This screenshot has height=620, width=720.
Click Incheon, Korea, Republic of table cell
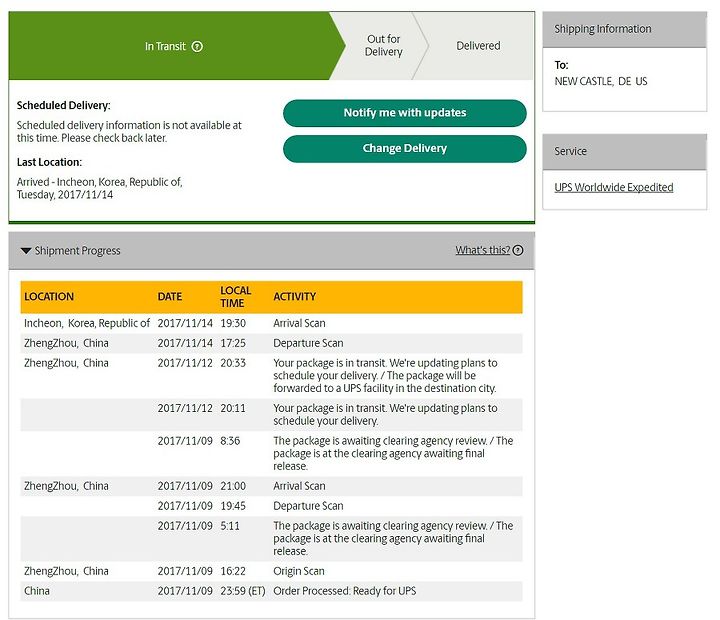point(87,323)
